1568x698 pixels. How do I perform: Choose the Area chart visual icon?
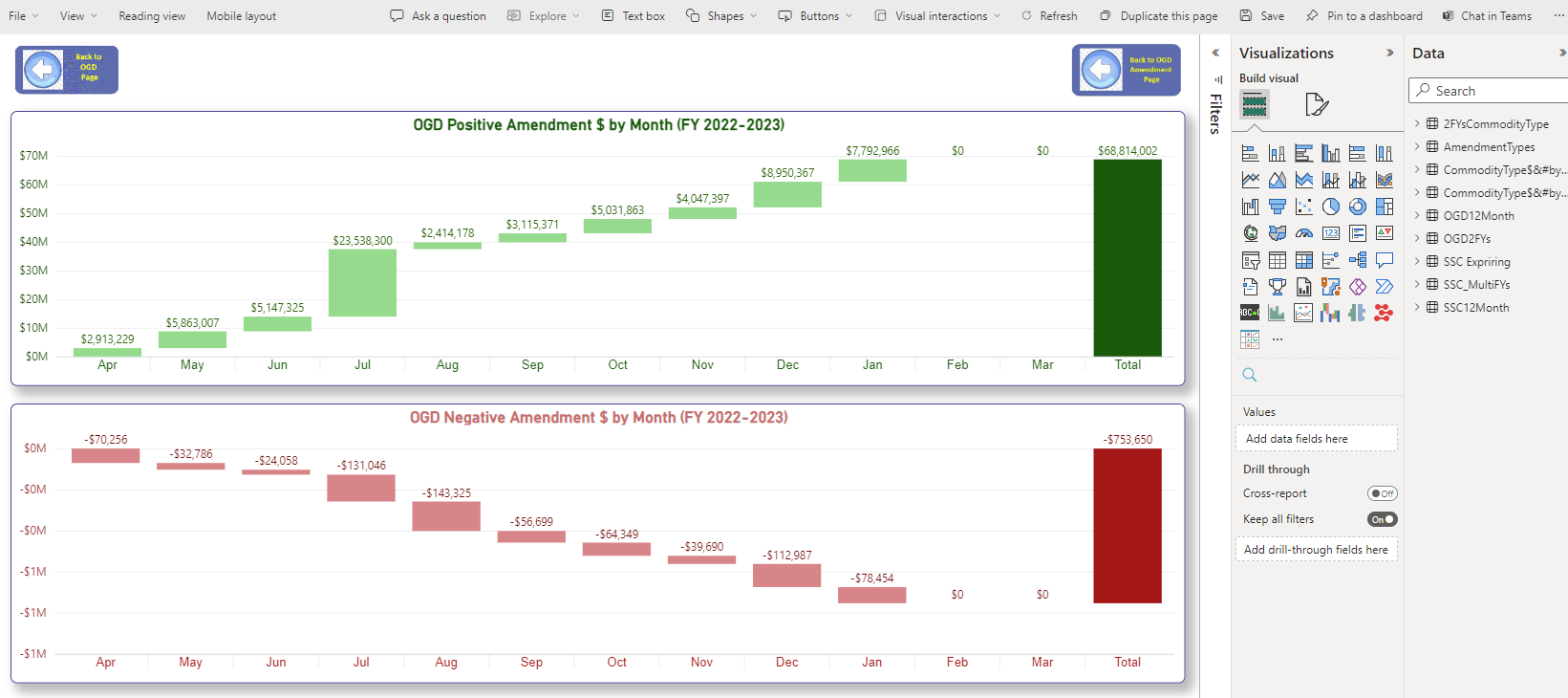[1277, 180]
